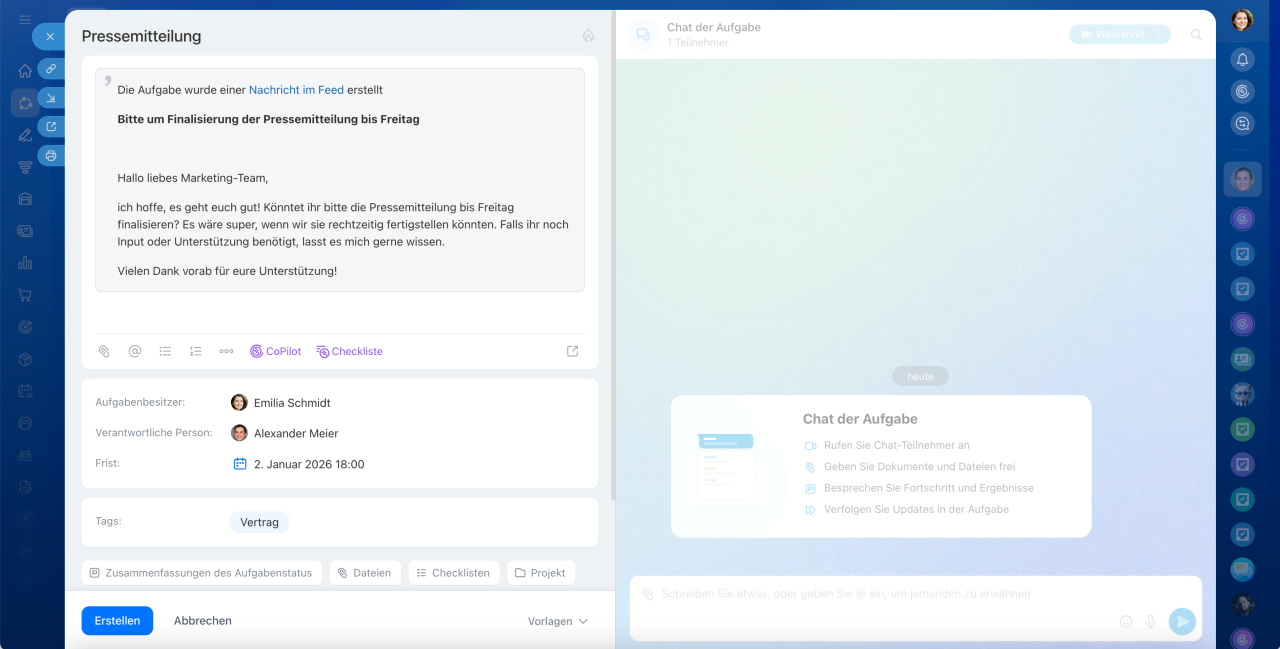Viewport: 1280px width, 649px height.
Task: Insert a bulleted list
Action: coord(165,351)
